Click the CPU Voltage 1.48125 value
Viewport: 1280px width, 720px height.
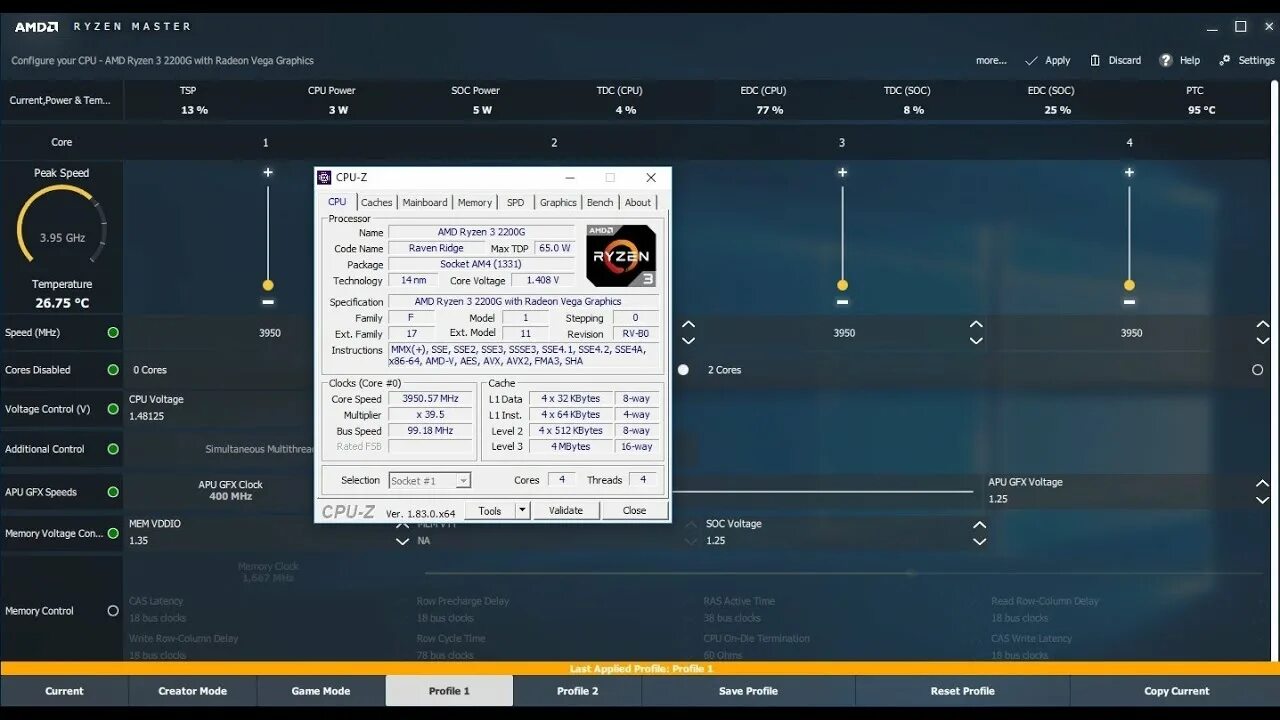(147, 416)
